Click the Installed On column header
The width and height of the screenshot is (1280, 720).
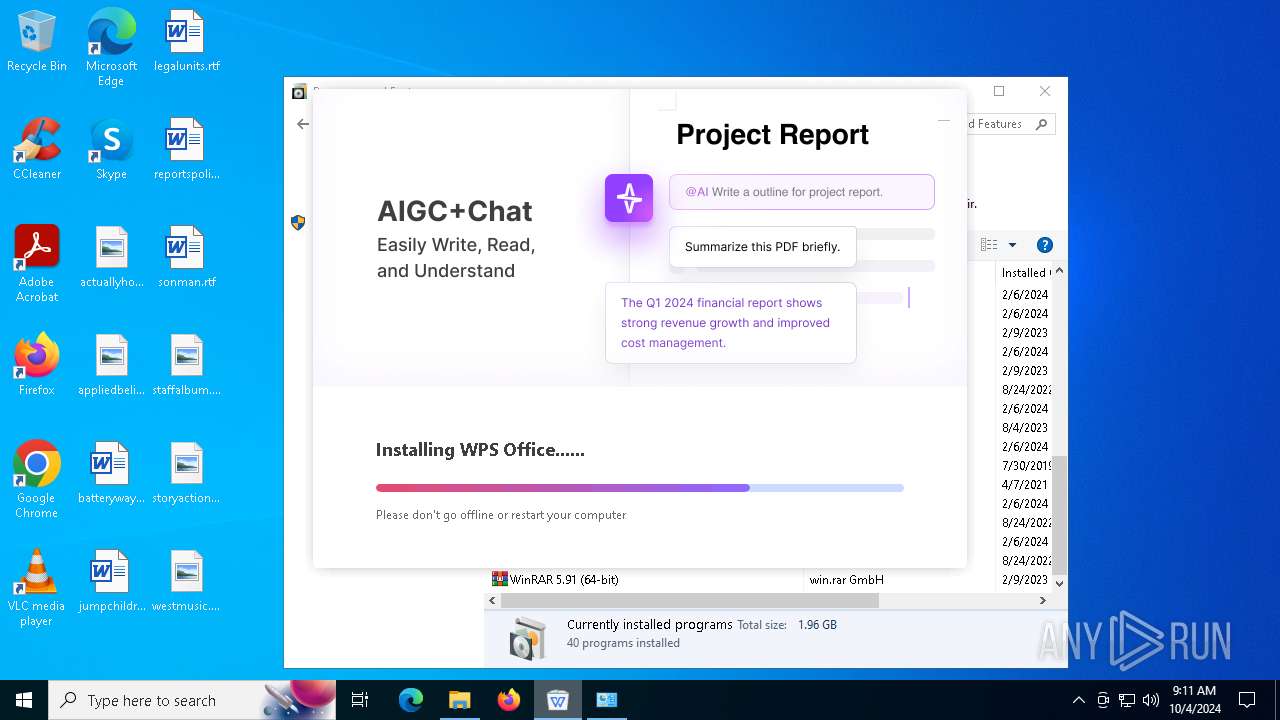pos(1025,272)
